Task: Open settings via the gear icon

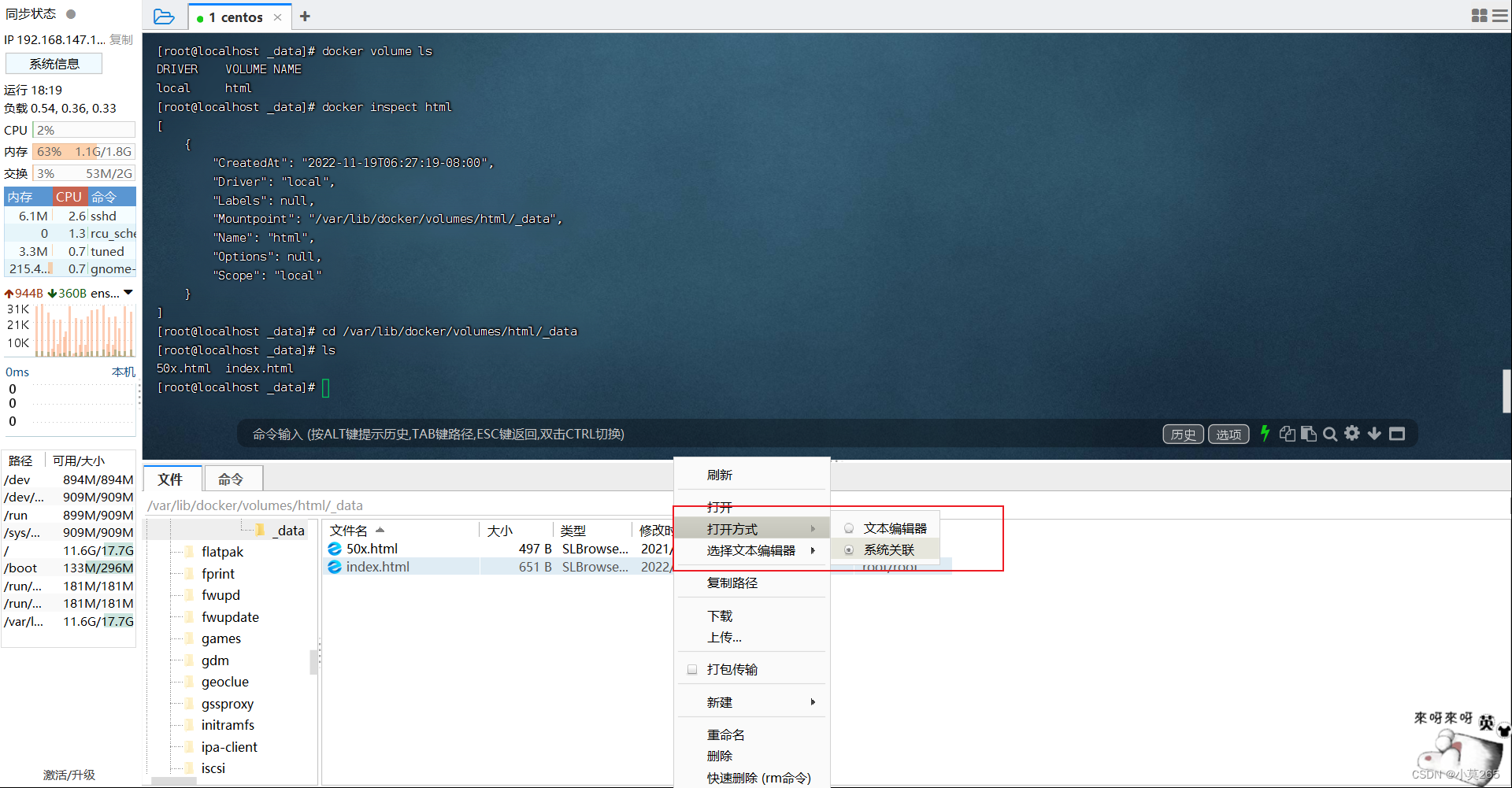Action: click(x=1352, y=433)
